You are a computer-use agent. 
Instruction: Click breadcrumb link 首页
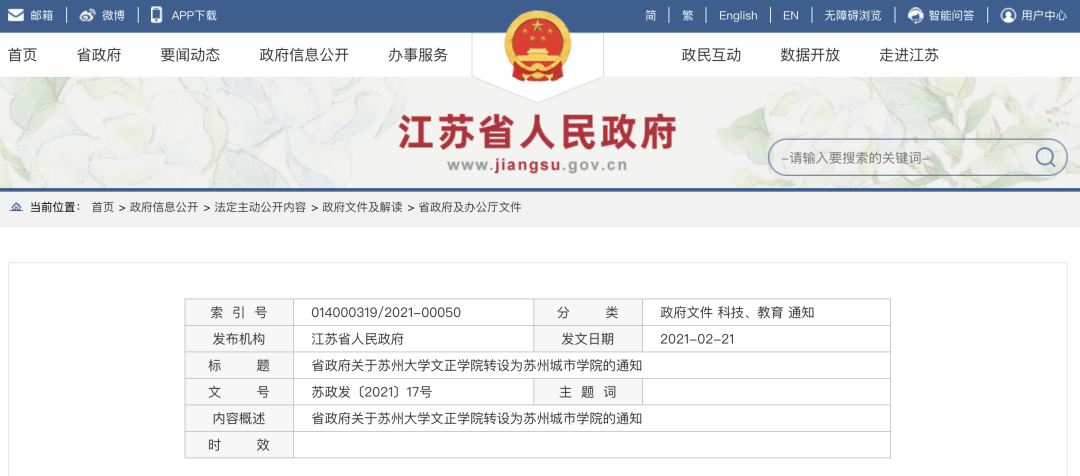click(103, 207)
